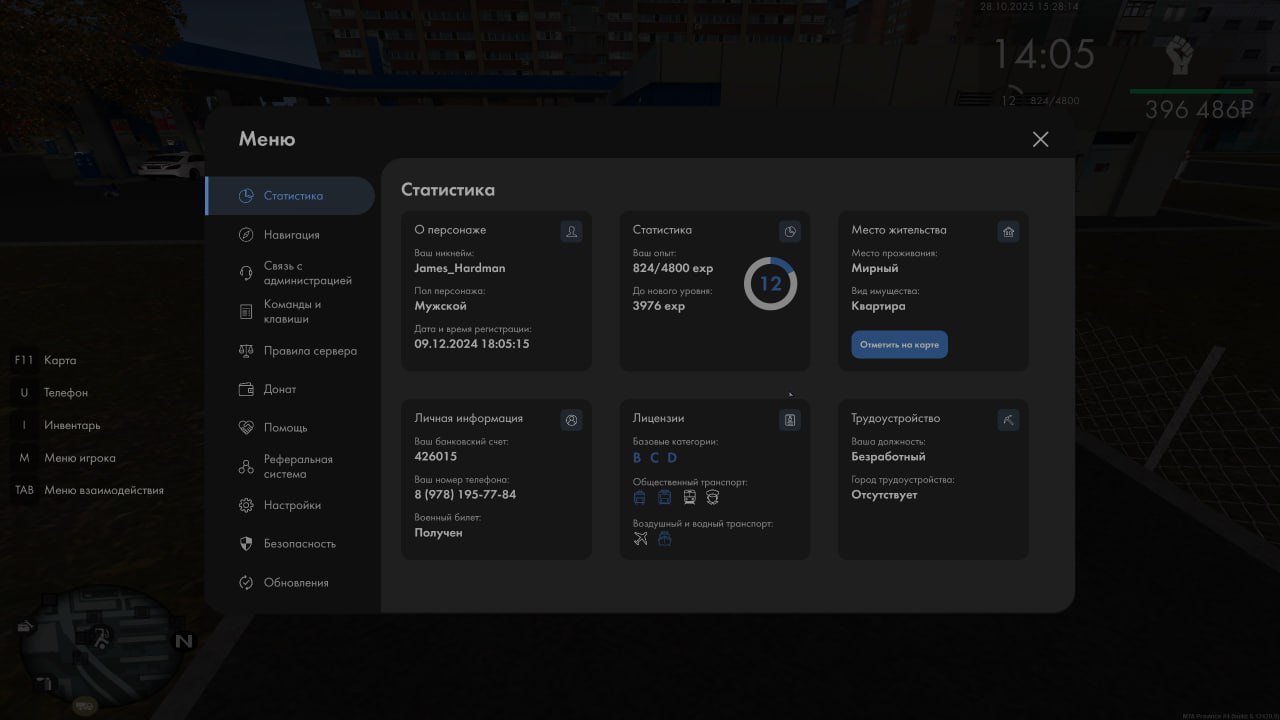Click the Отметить на карте button
1280x720 pixels.
900,345
